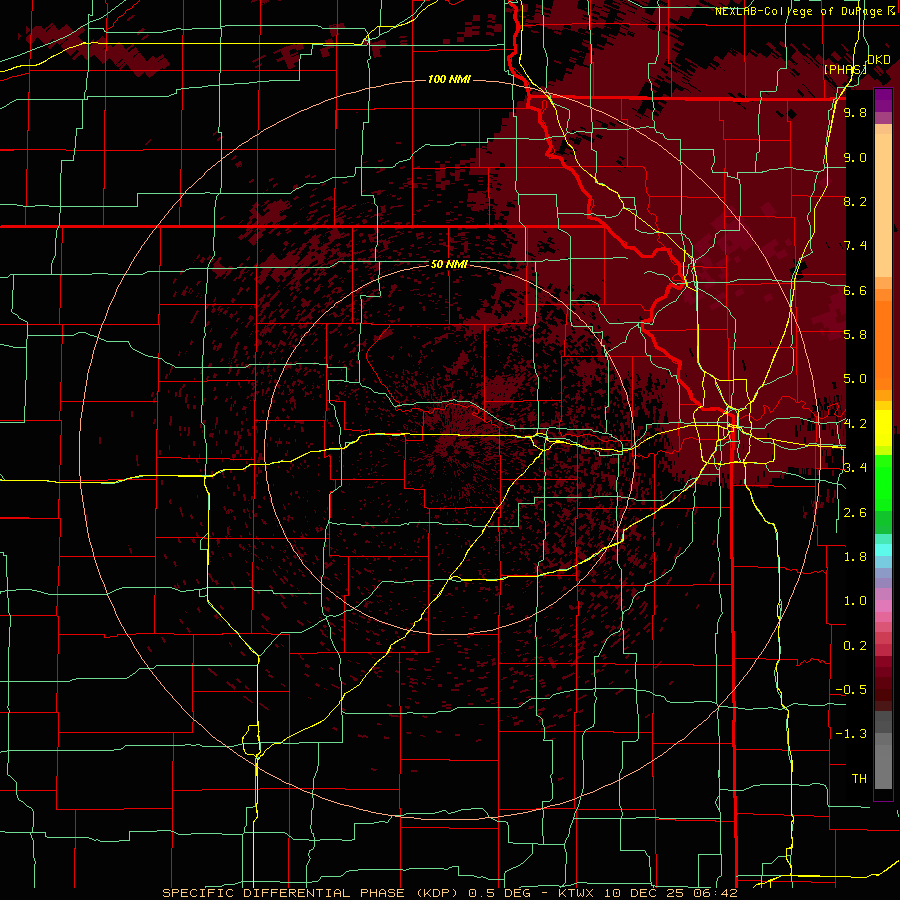Viewport: 900px width, 900px height.
Task: Click the 2.6 value on the color scale
Action: pyautogui.click(x=855, y=513)
